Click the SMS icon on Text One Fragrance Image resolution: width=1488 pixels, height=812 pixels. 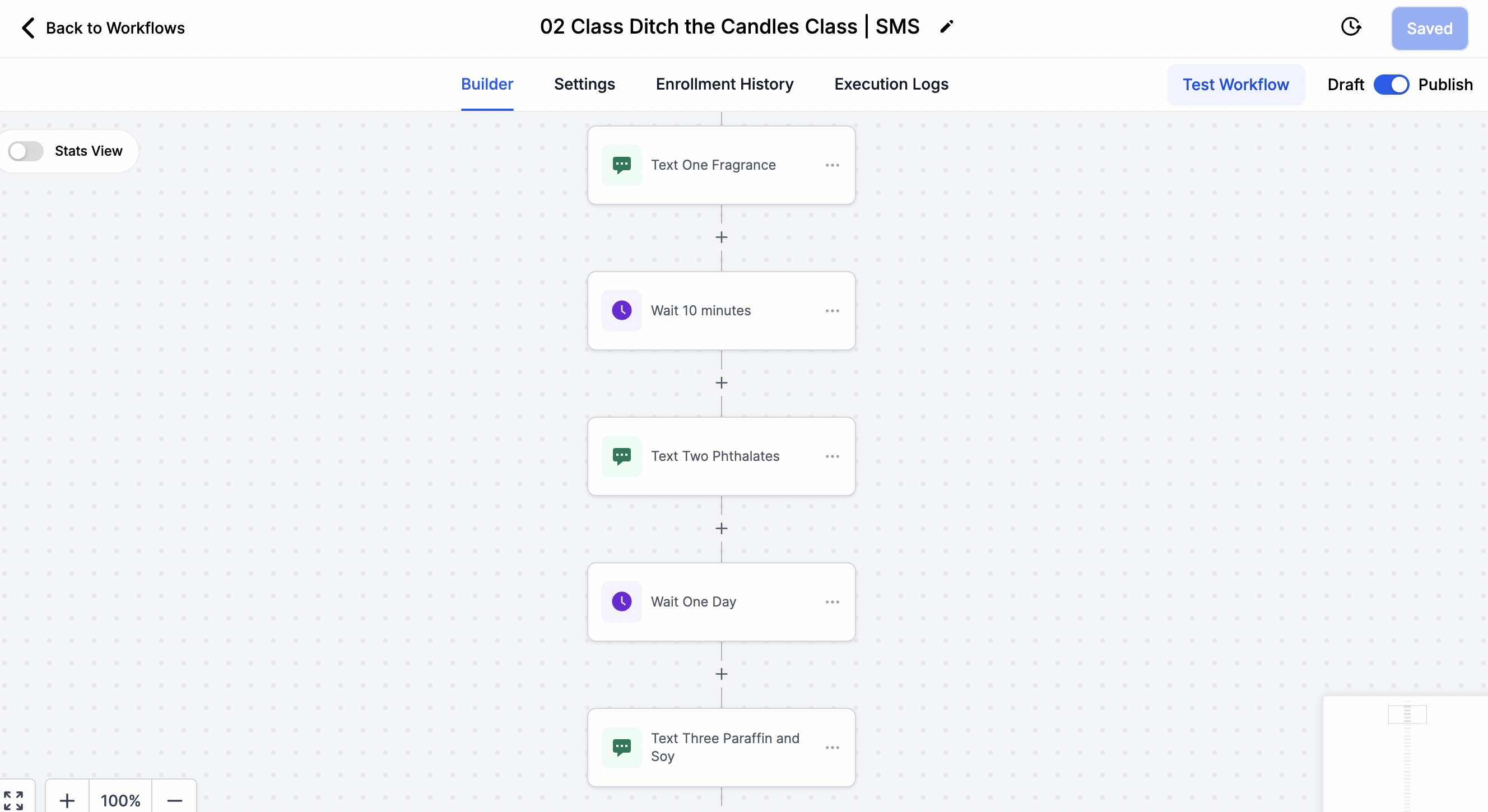[x=621, y=165]
